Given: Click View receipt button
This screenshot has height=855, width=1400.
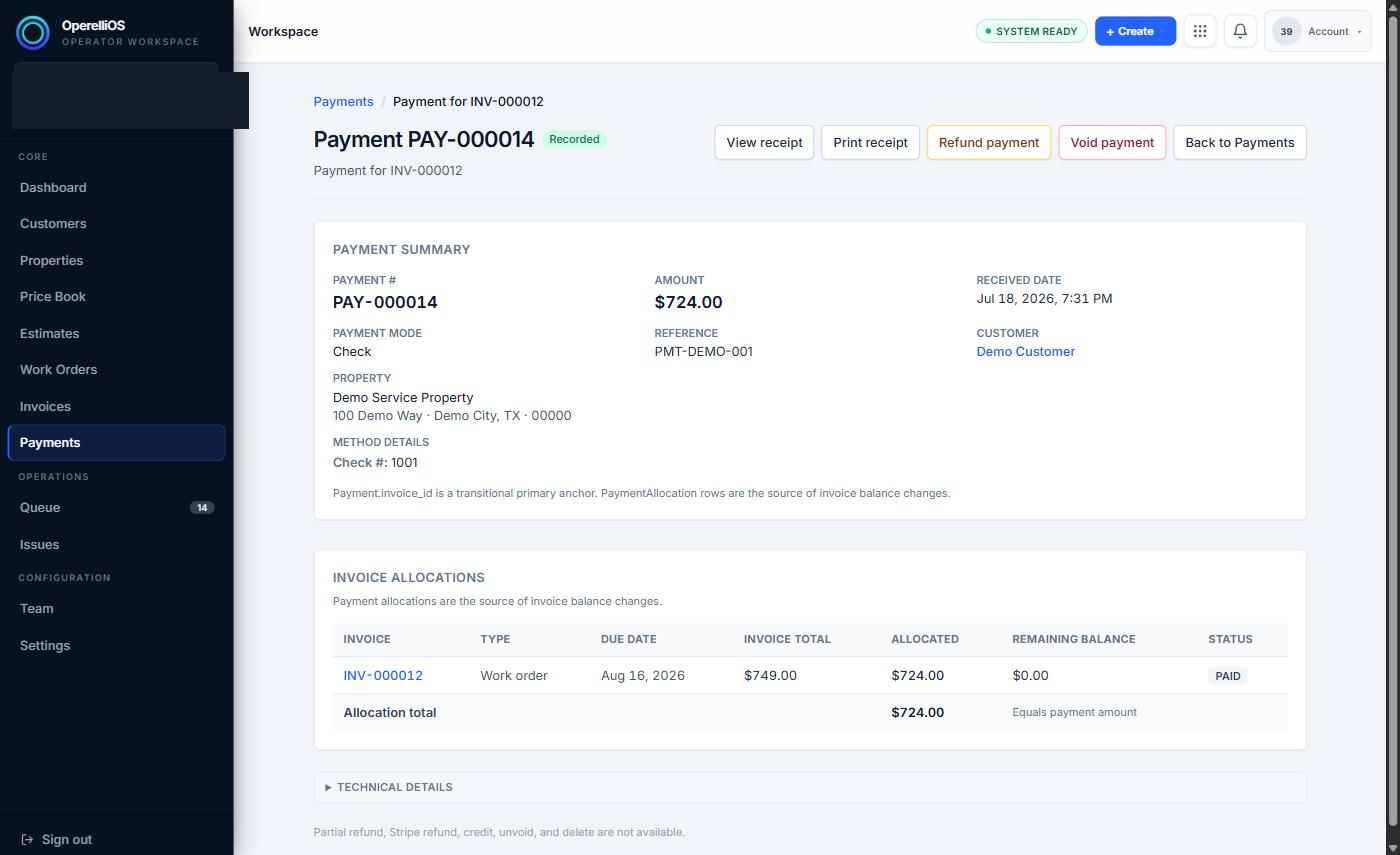Looking at the screenshot, I should tap(764, 142).
